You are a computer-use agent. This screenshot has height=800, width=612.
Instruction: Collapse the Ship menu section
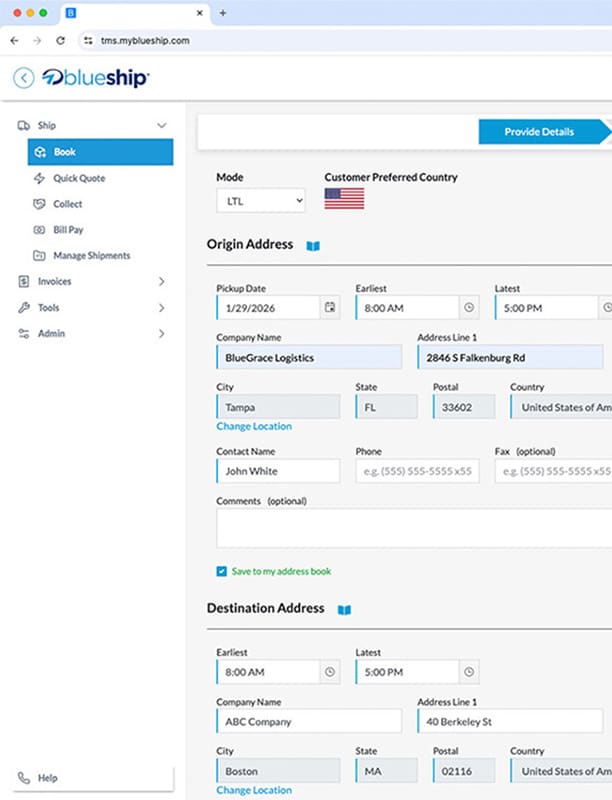(162, 126)
